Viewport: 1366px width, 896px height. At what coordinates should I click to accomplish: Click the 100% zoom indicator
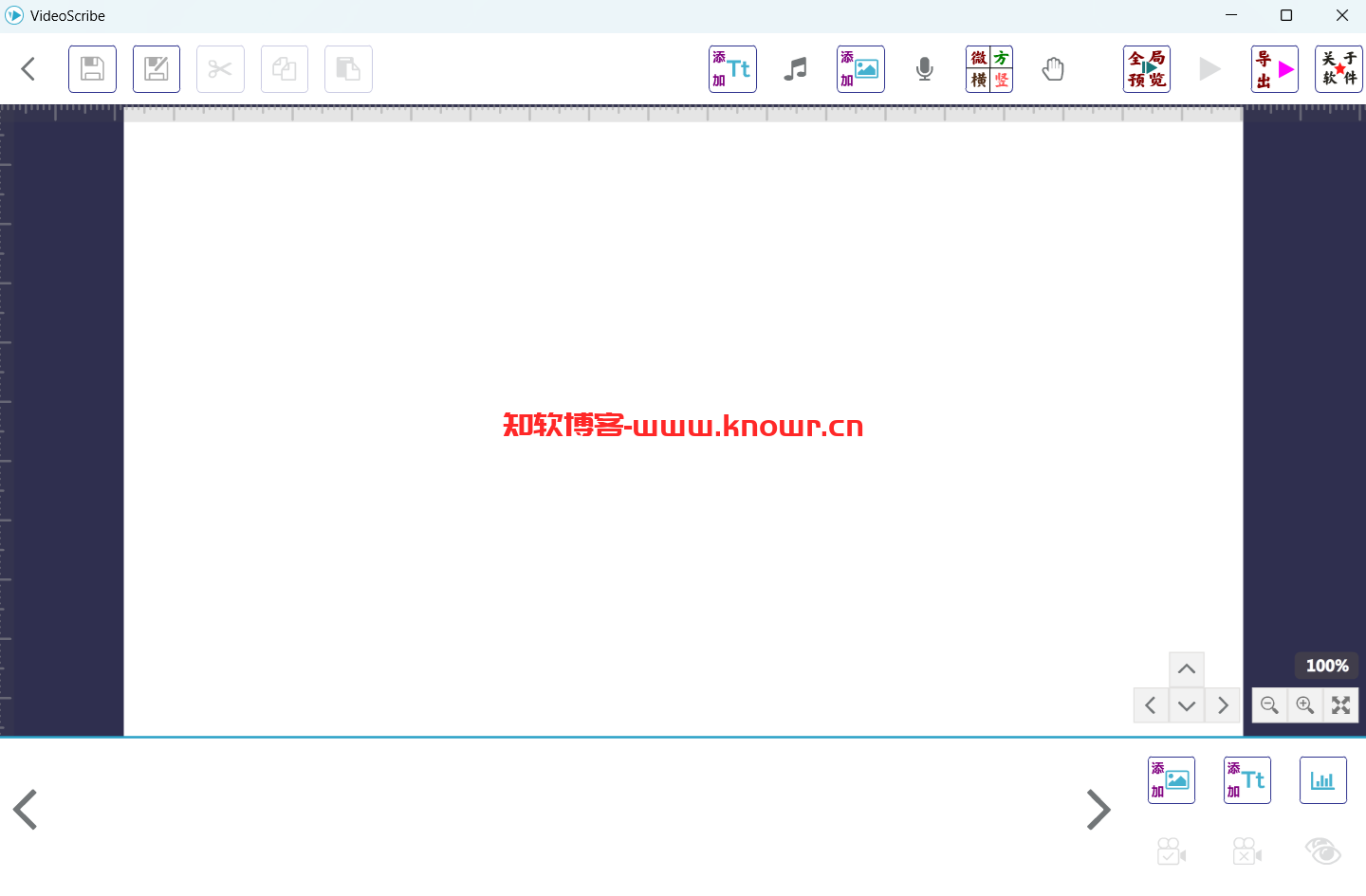pyautogui.click(x=1327, y=666)
